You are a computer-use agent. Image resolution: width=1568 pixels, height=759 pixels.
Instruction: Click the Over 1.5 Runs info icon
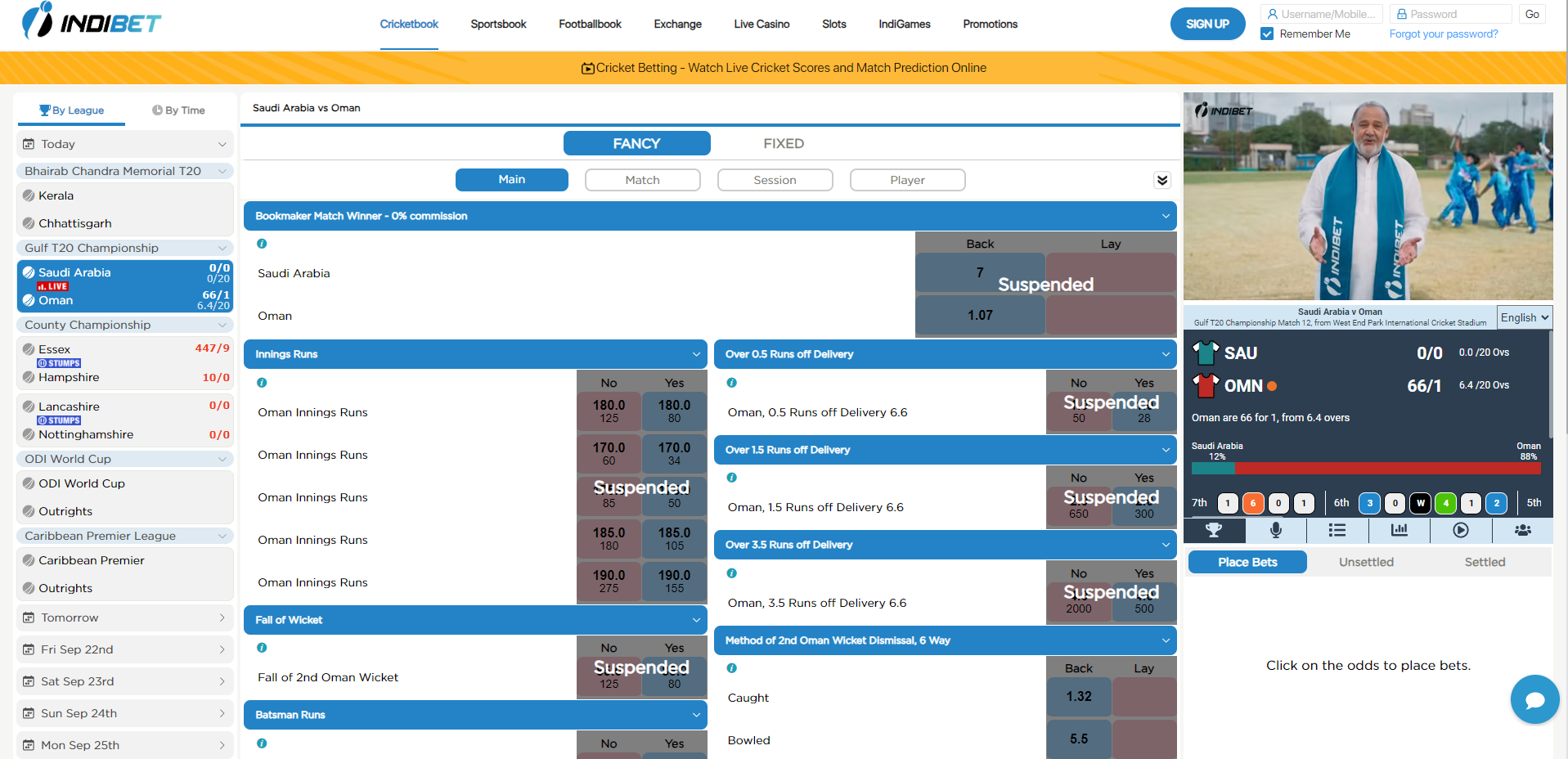tap(732, 478)
